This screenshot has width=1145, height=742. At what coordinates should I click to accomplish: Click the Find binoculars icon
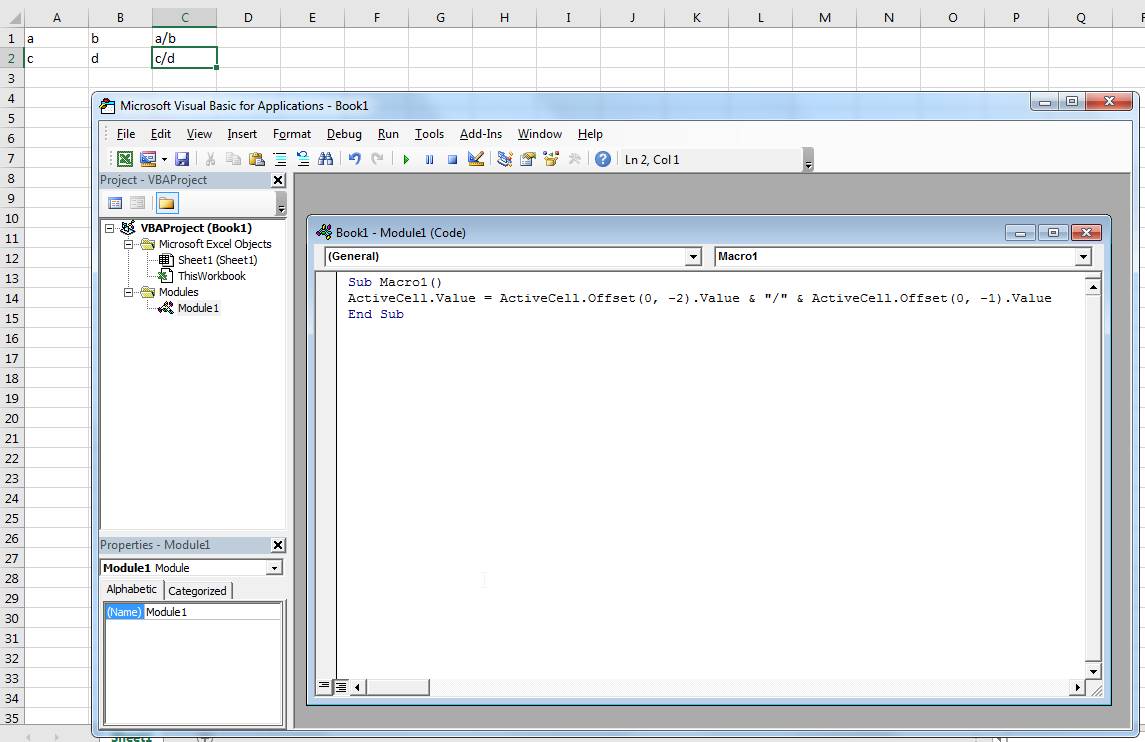click(326, 159)
